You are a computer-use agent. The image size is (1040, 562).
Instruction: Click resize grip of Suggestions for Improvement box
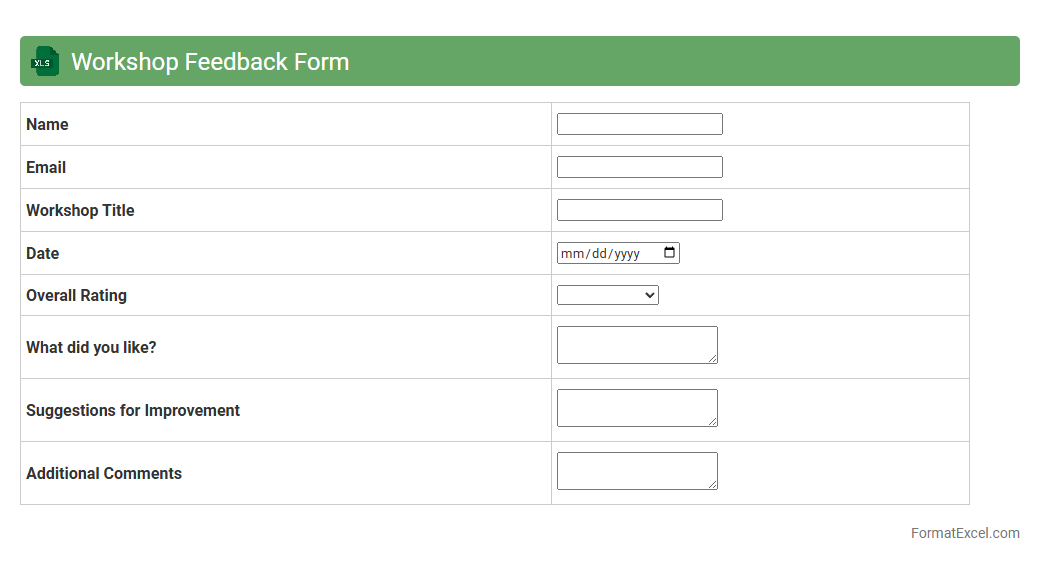point(712,421)
